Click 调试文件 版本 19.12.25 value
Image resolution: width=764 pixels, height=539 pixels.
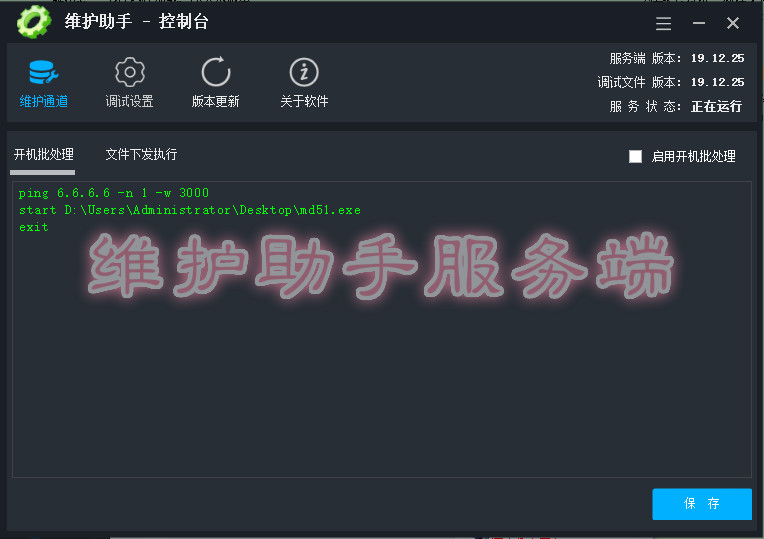(x=717, y=82)
